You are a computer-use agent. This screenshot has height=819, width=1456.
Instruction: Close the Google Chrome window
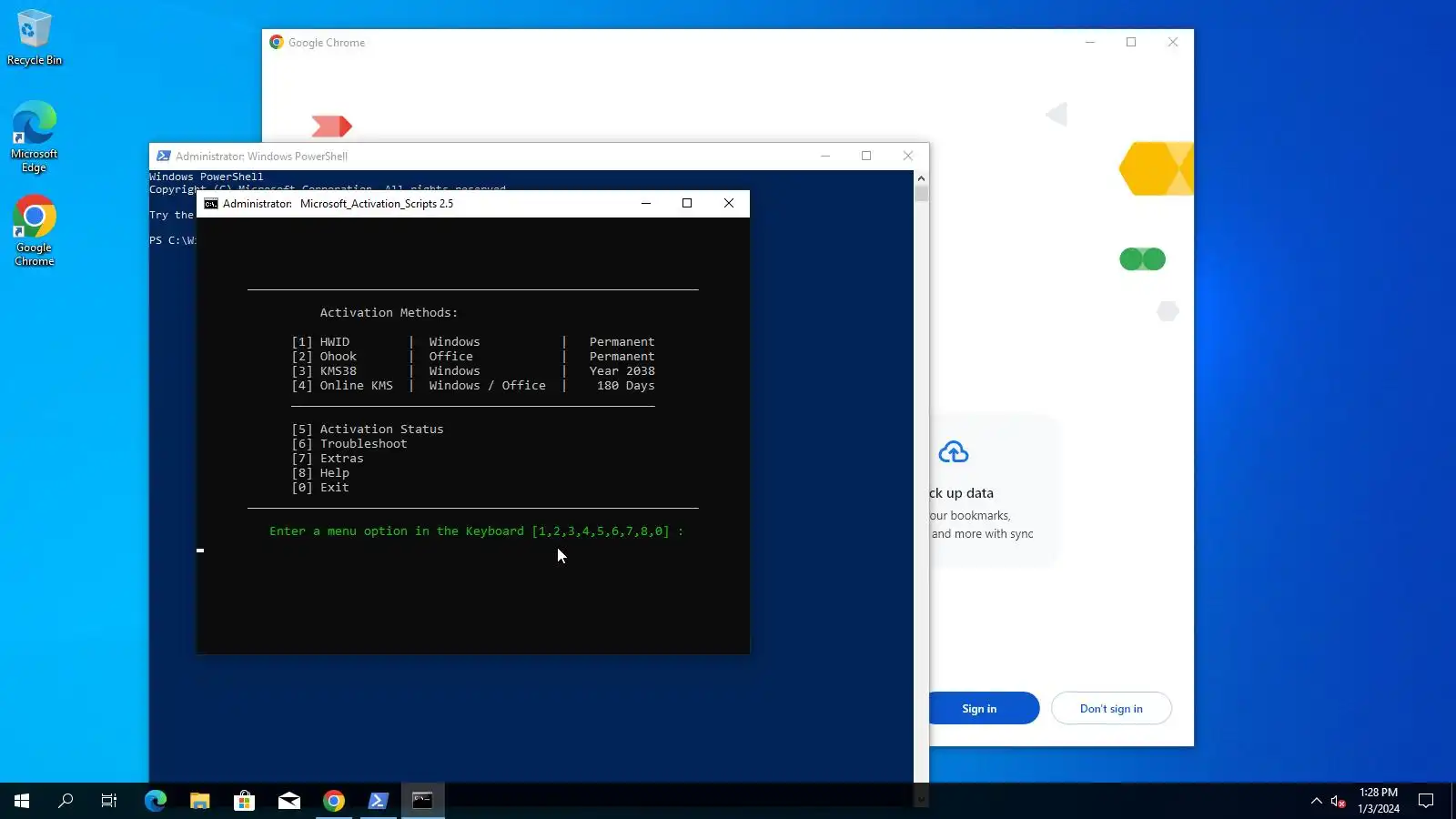coord(1173,42)
